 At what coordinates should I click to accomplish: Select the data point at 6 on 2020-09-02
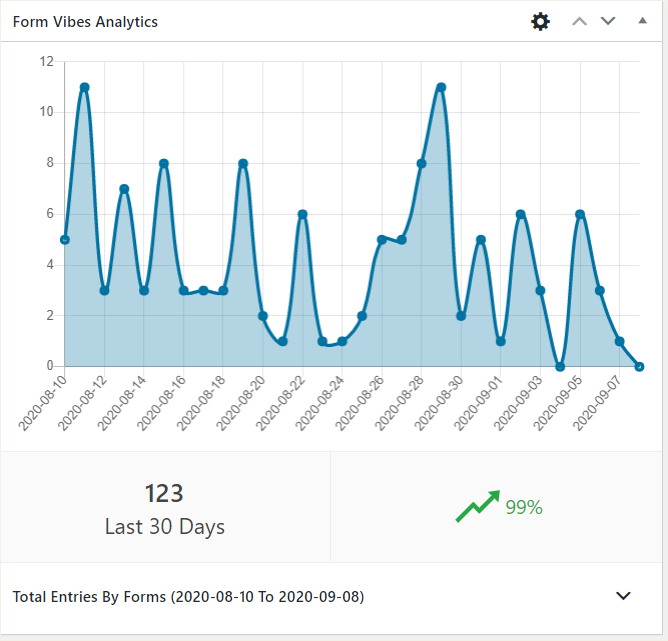tap(521, 214)
